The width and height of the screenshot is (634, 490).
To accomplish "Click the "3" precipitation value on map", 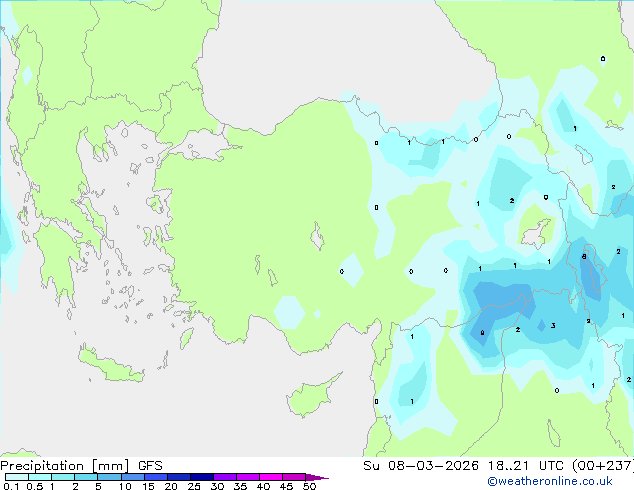I will coord(553,325).
